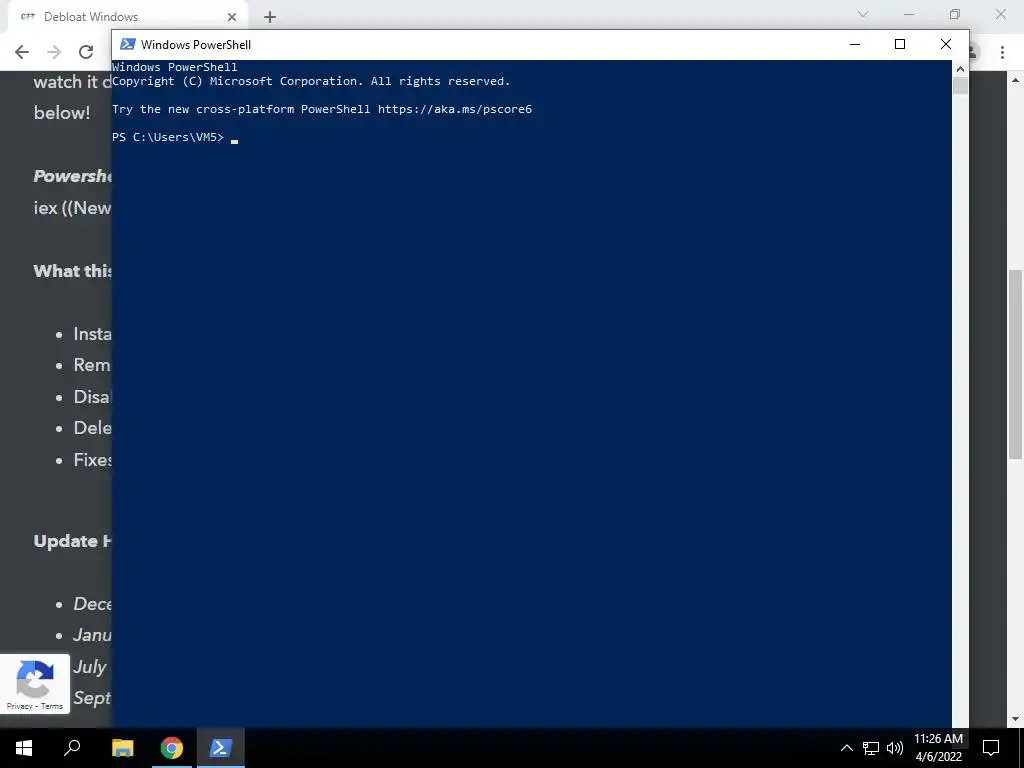Click the PowerShell taskbar icon
Image resolution: width=1024 pixels, height=768 pixels.
221,748
